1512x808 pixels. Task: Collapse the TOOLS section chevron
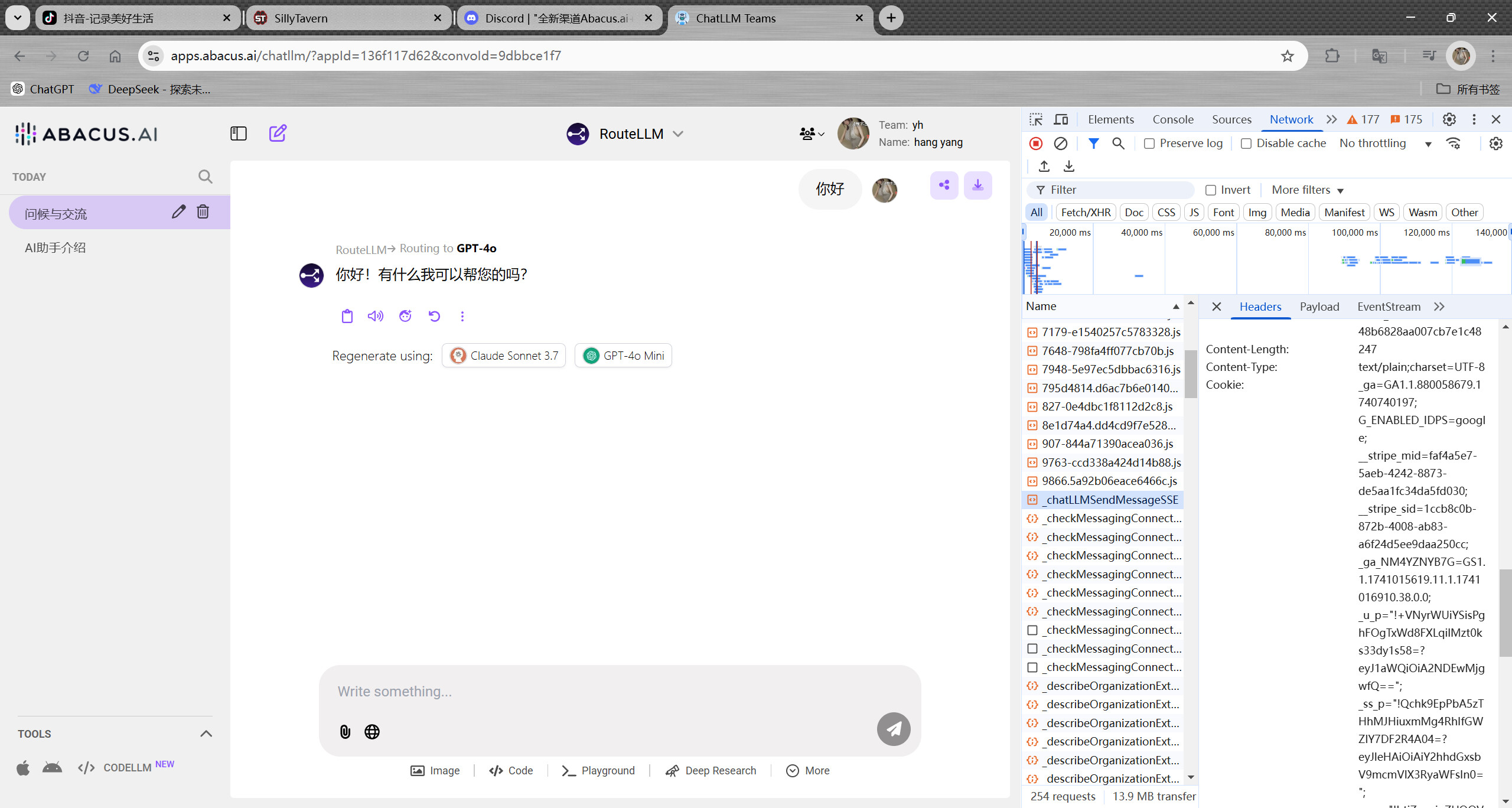point(206,734)
